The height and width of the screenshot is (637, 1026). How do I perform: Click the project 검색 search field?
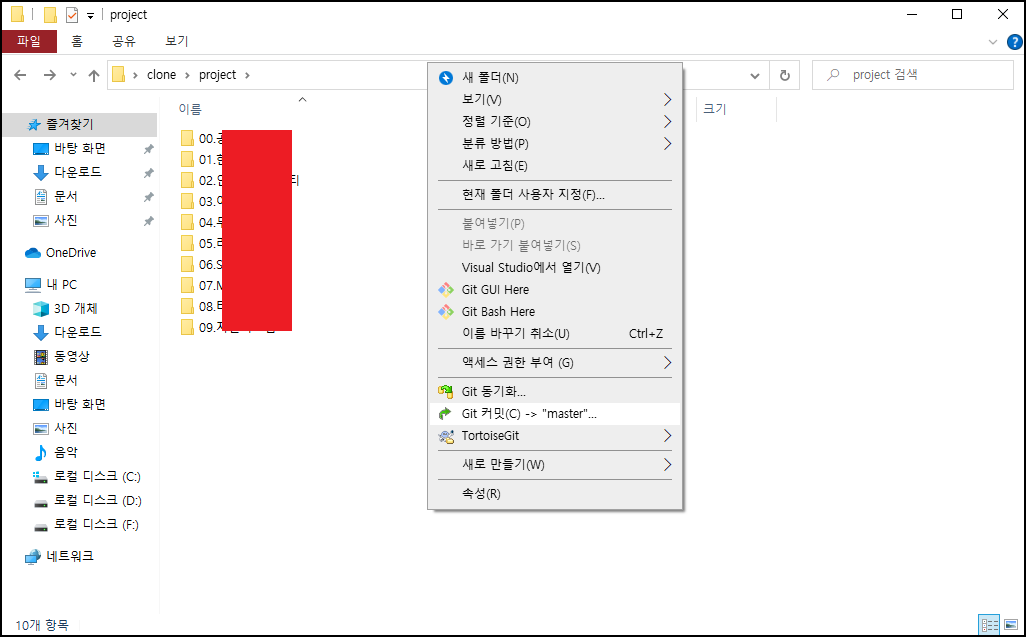tap(913, 75)
